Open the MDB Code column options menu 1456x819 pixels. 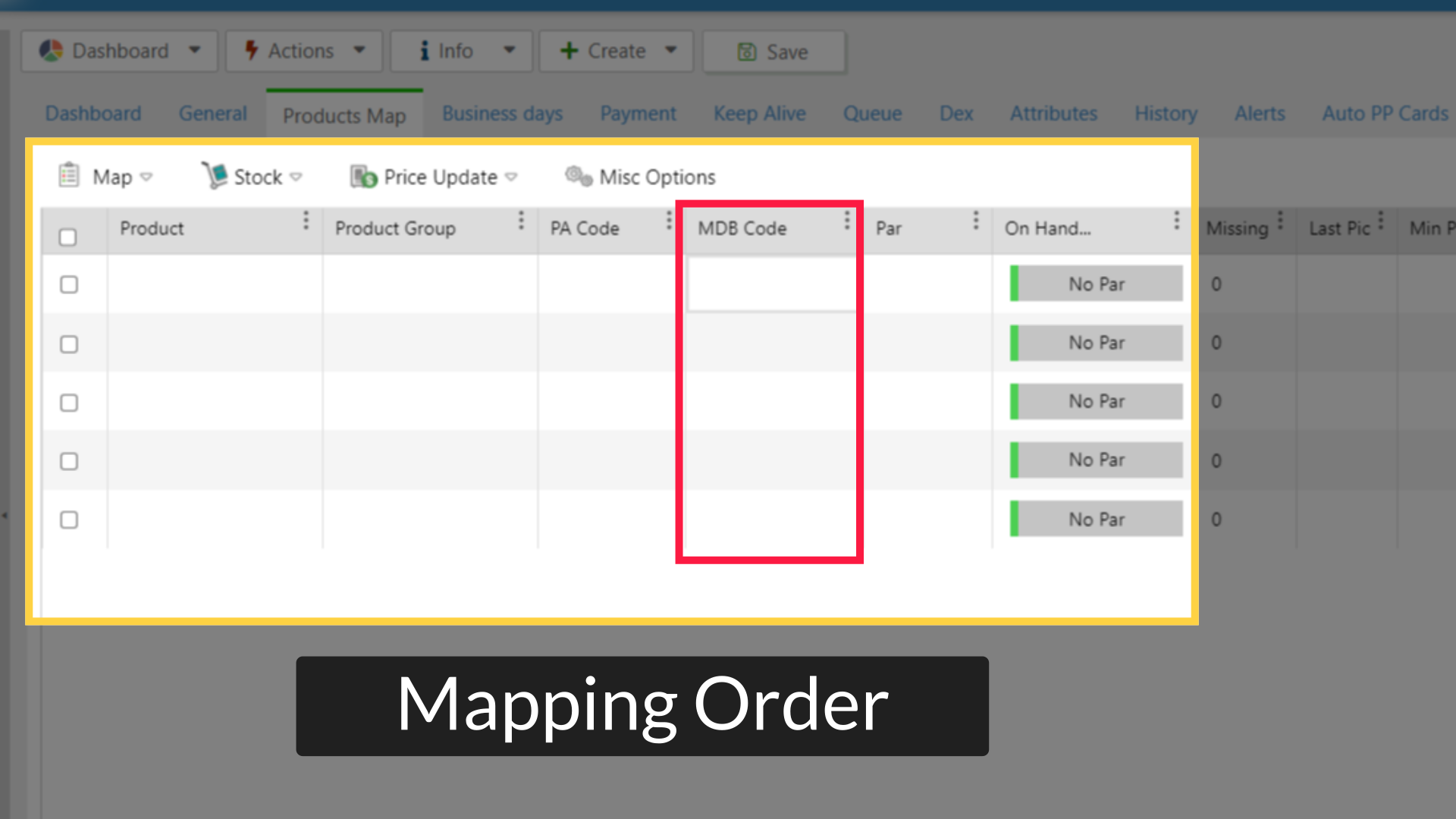(847, 221)
